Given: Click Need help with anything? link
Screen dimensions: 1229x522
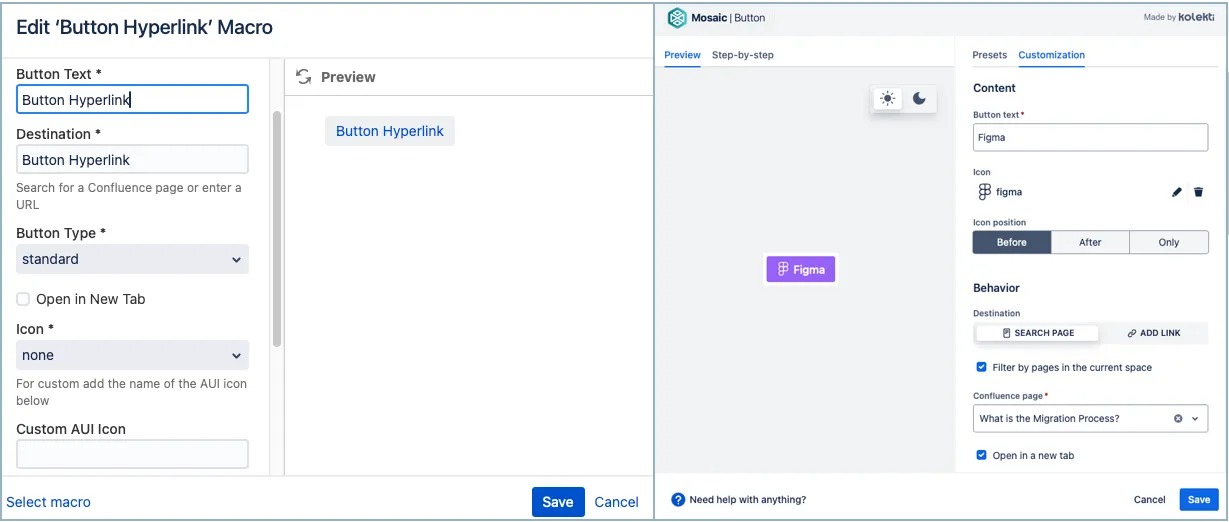Looking at the screenshot, I should pos(748,499).
